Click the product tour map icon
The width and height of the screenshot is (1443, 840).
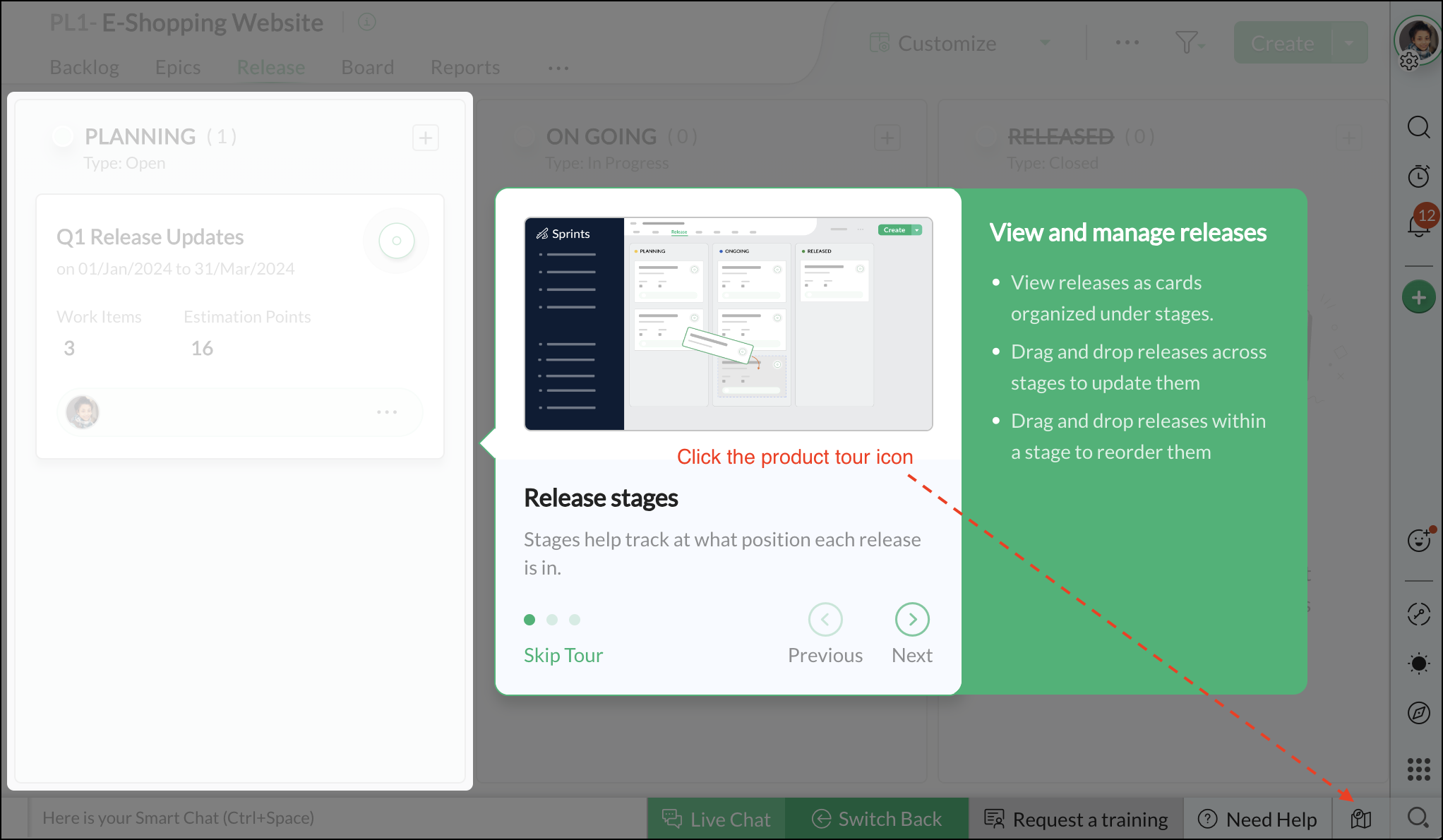(1360, 819)
